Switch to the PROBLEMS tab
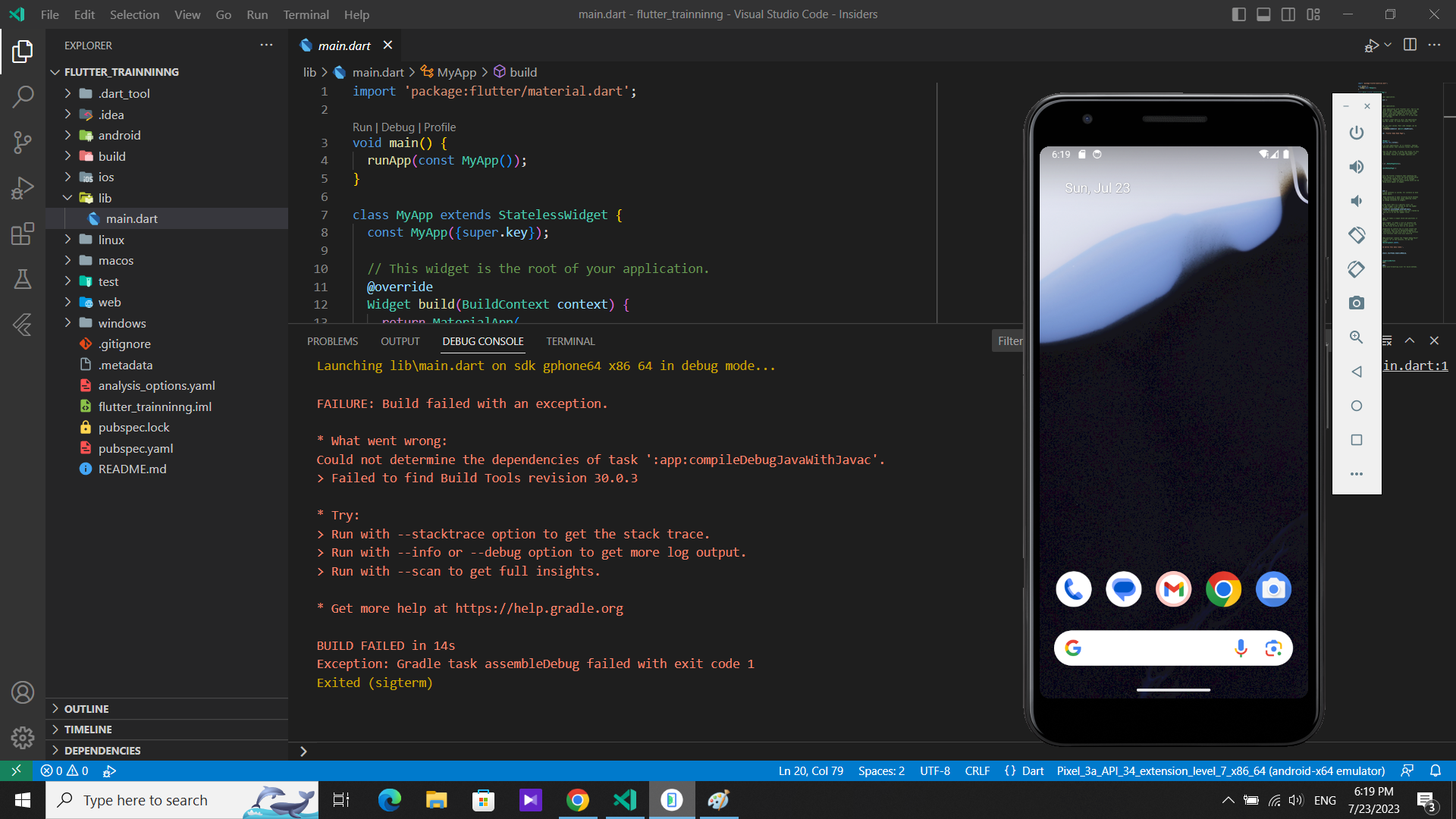1456x819 pixels. (332, 341)
